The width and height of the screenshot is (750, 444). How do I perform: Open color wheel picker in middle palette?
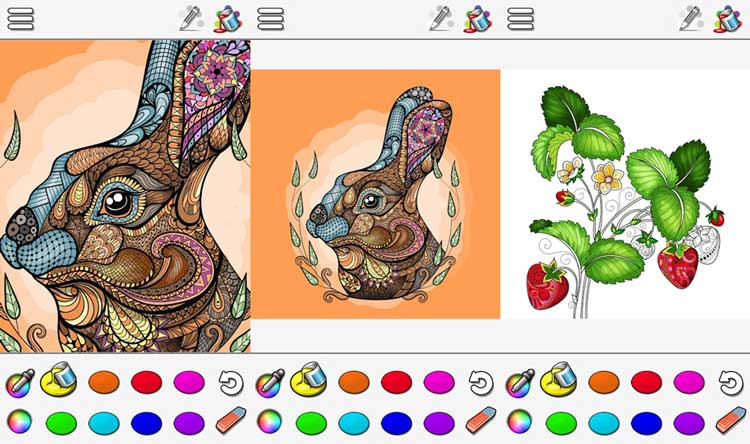pyautogui.click(x=269, y=422)
